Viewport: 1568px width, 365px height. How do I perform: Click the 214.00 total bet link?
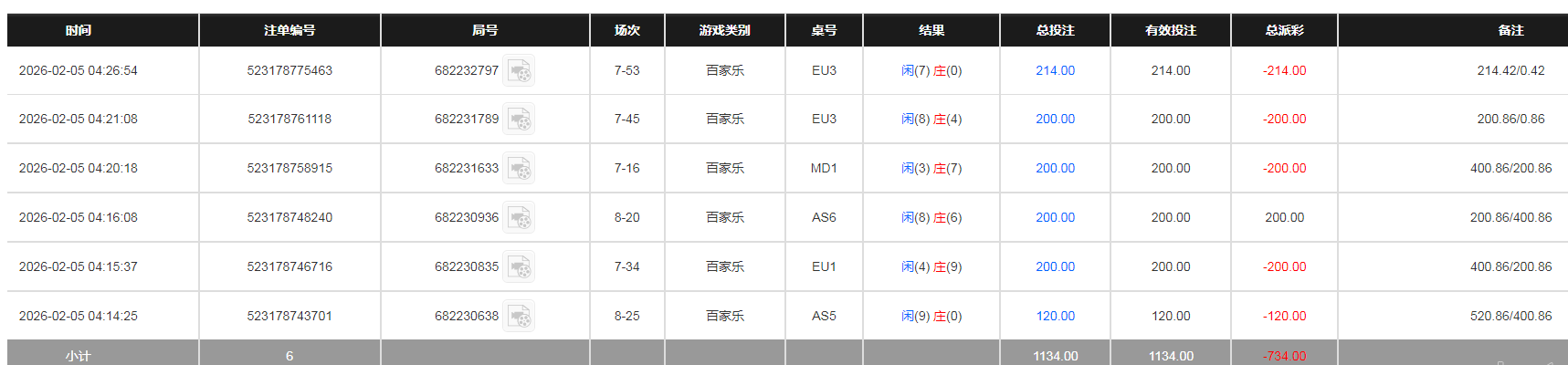click(x=1055, y=70)
